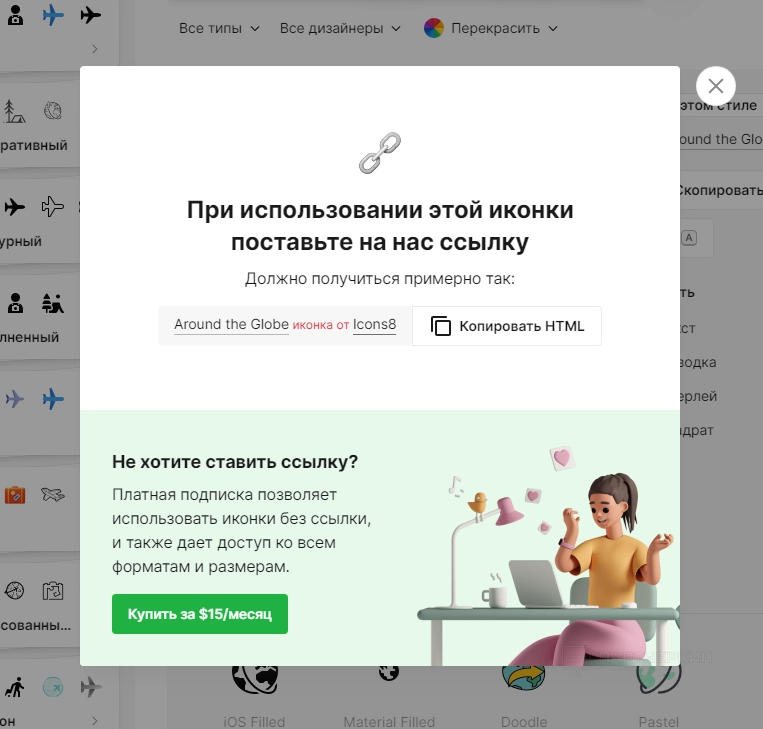Image resolution: width=763 pixels, height=729 pixels.
Task: Expand the Все типы dropdown
Action: pos(219,28)
